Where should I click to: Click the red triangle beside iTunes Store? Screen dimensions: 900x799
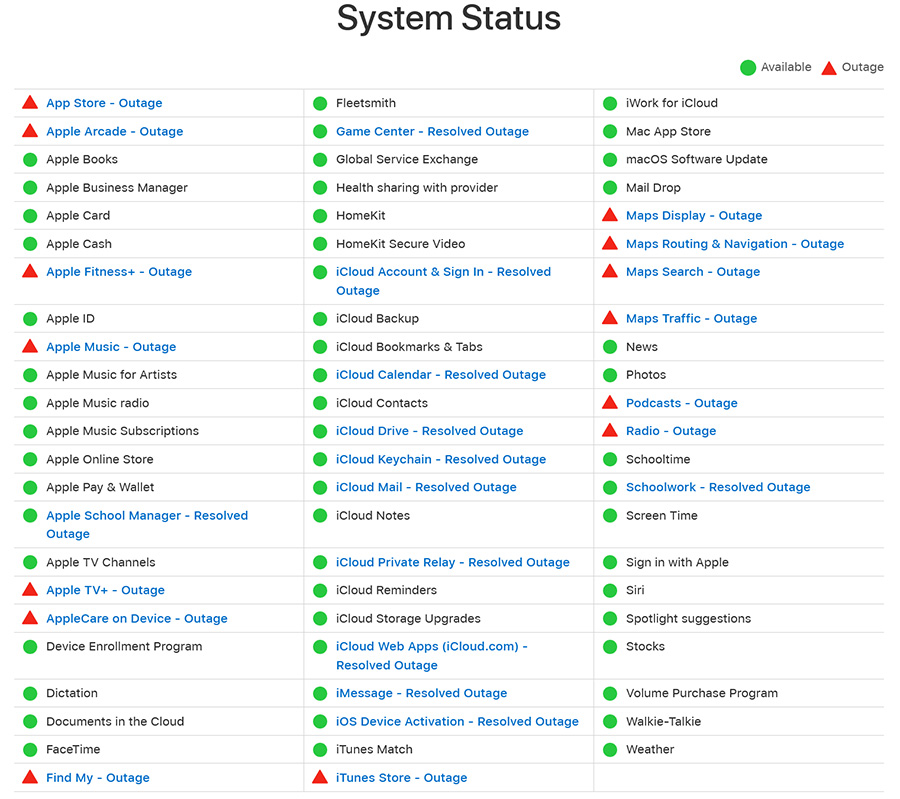coord(320,777)
